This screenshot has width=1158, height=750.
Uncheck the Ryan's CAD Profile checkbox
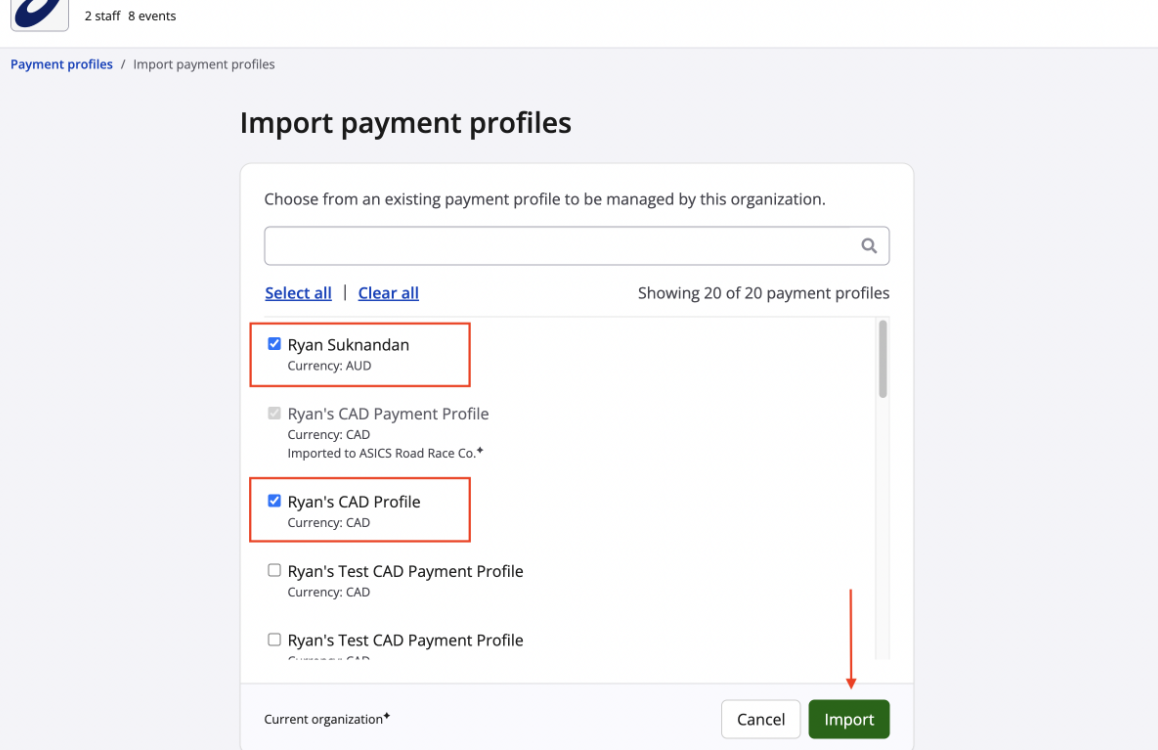(x=274, y=501)
